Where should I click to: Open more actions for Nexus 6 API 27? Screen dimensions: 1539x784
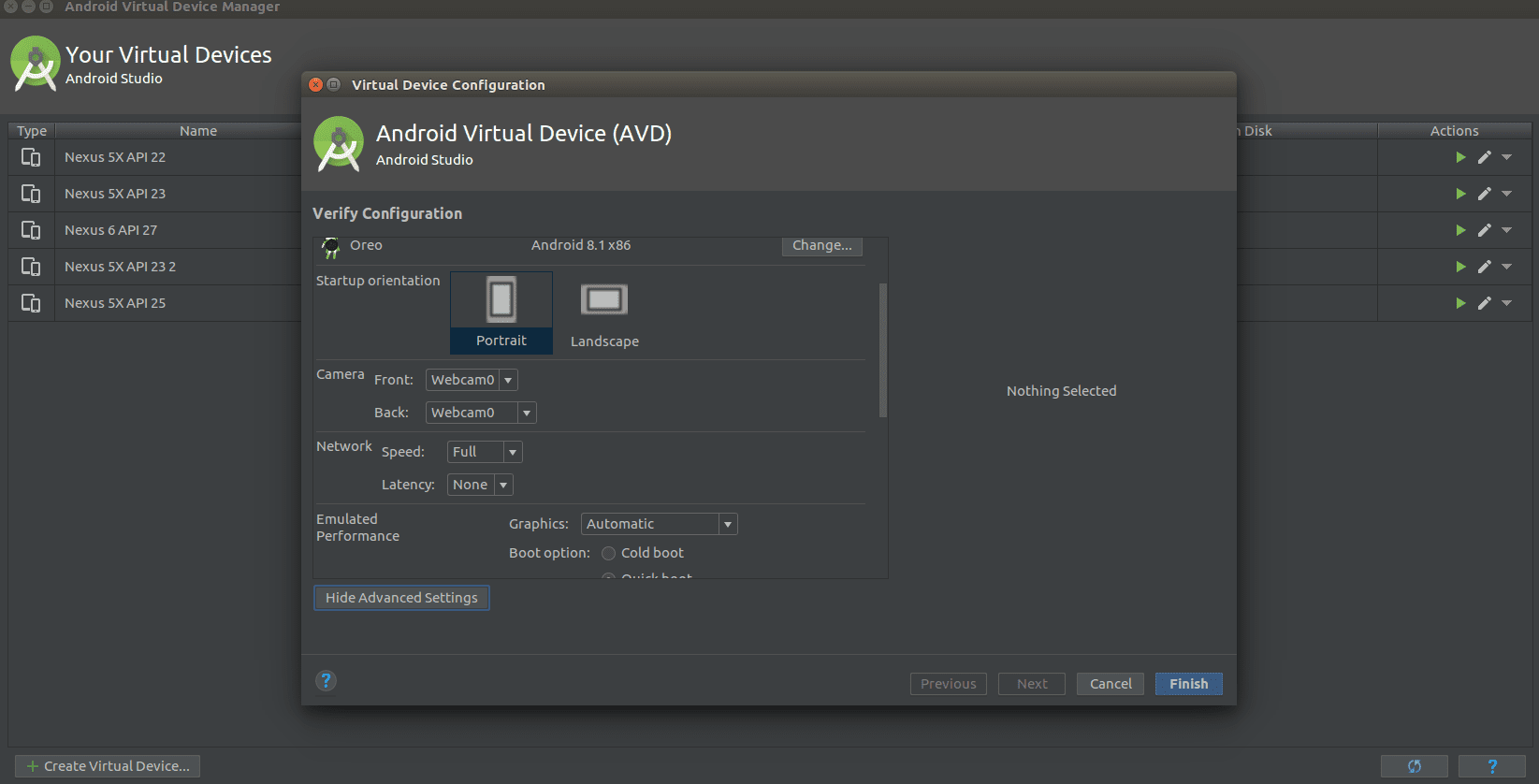point(1506,230)
